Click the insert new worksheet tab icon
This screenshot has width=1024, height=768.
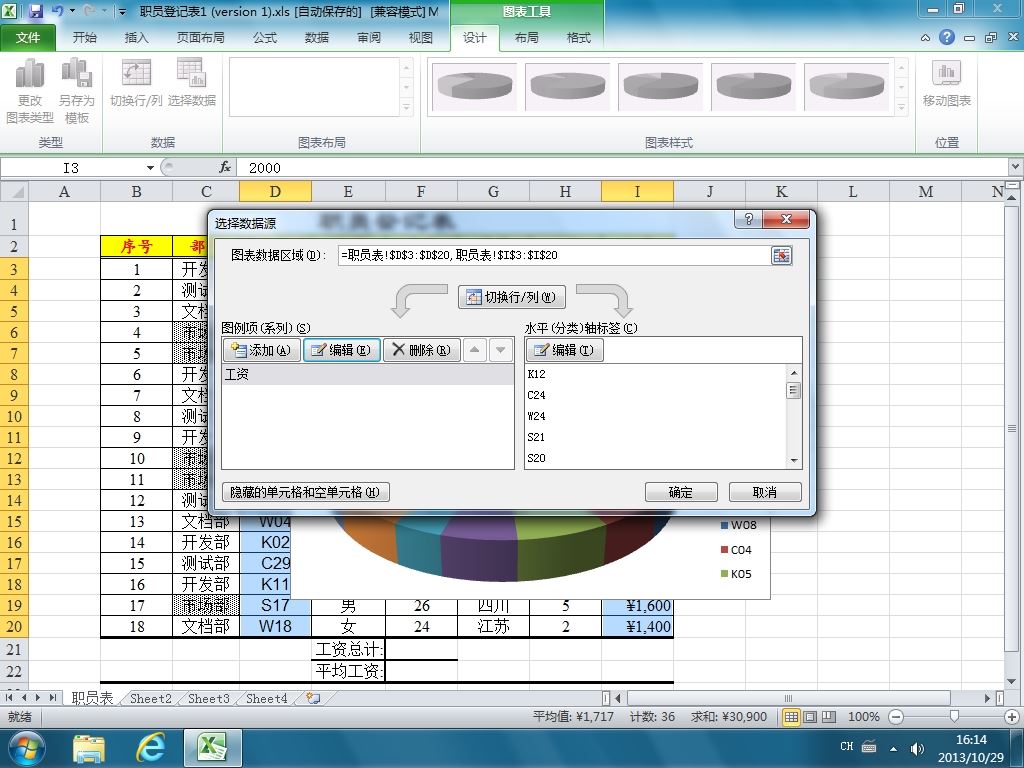[x=313, y=698]
